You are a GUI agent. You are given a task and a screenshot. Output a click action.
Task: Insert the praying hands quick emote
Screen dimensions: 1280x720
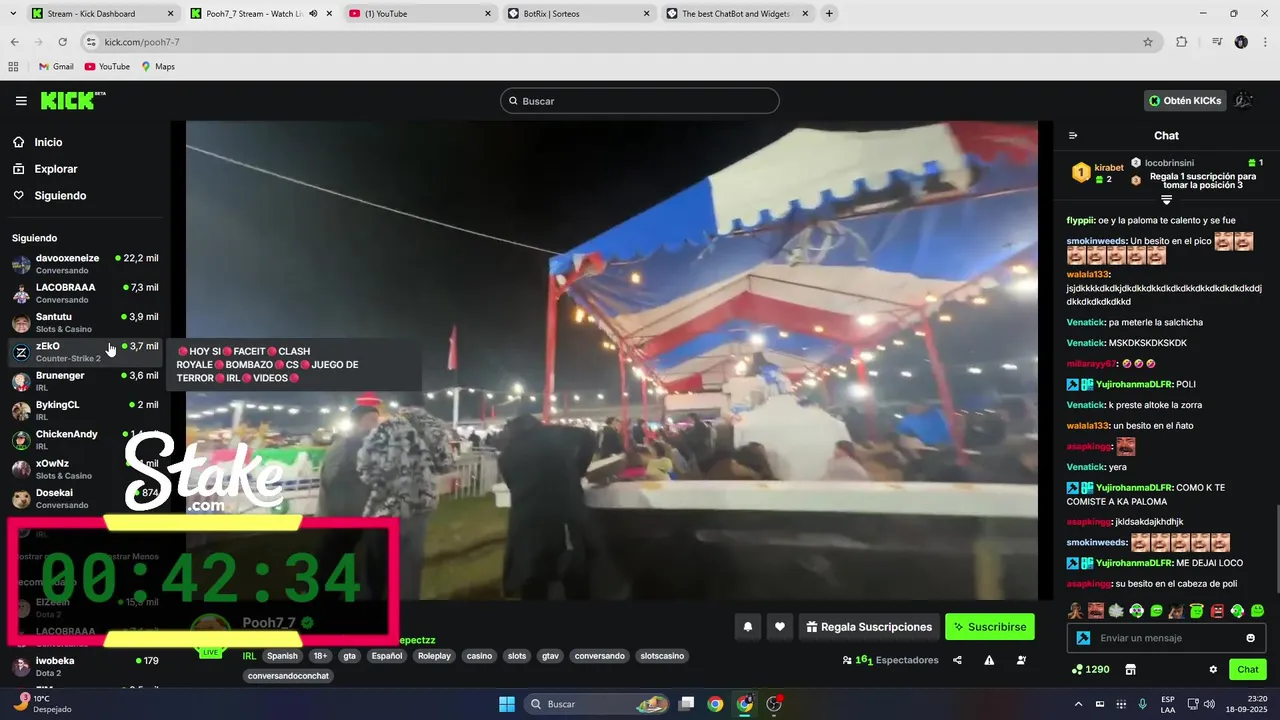coord(1074,611)
